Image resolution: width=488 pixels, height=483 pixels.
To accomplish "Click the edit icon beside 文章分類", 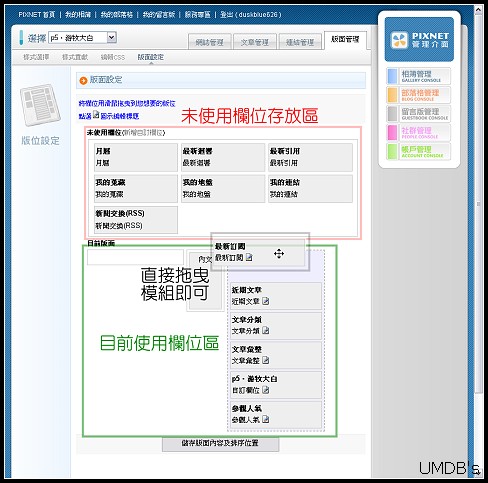I will [266, 330].
